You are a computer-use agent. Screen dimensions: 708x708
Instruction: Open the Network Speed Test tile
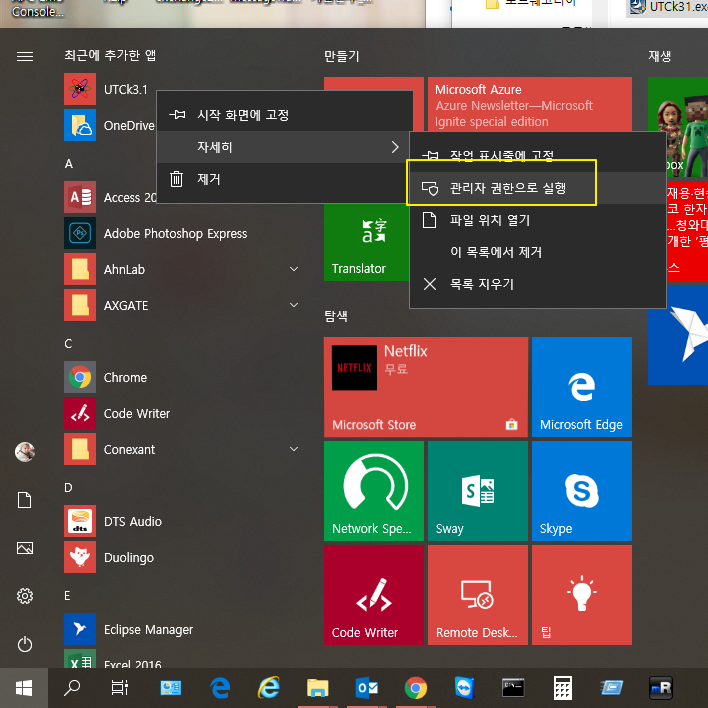tap(374, 491)
